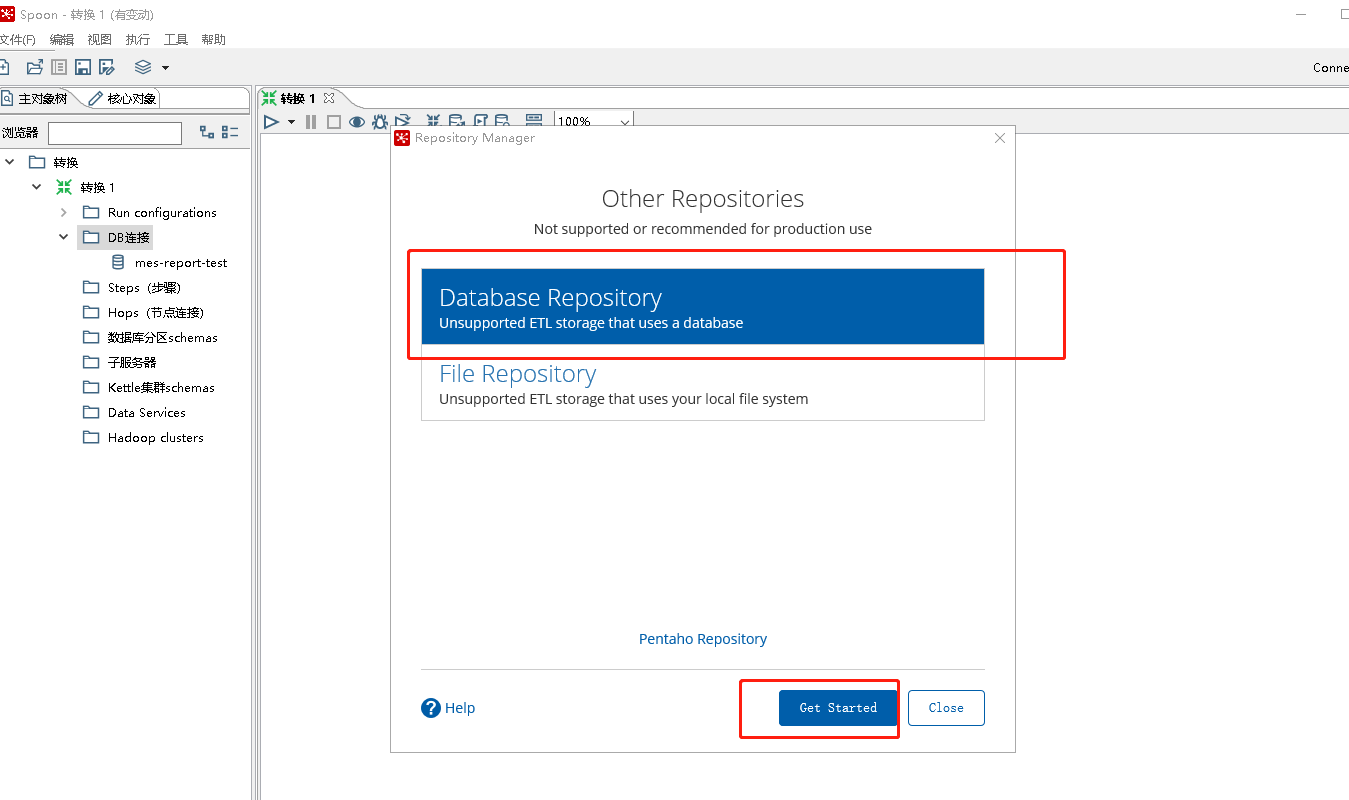Image resolution: width=1349 pixels, height=800 pixels.
Task: Select the Data Services folder
Action: click(x=147, y=412)
